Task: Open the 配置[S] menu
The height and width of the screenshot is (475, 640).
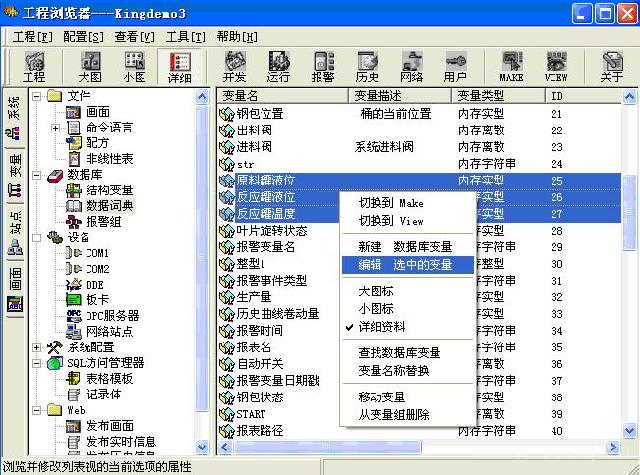Action: 83,37
